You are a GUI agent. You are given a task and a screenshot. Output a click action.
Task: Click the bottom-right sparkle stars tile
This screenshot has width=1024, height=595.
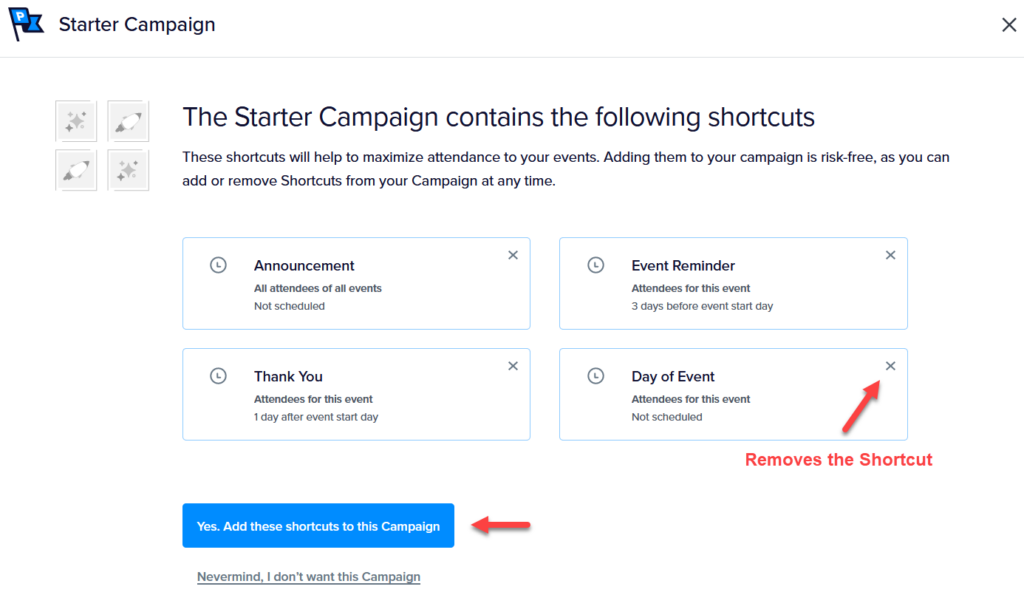pos(128,170)
